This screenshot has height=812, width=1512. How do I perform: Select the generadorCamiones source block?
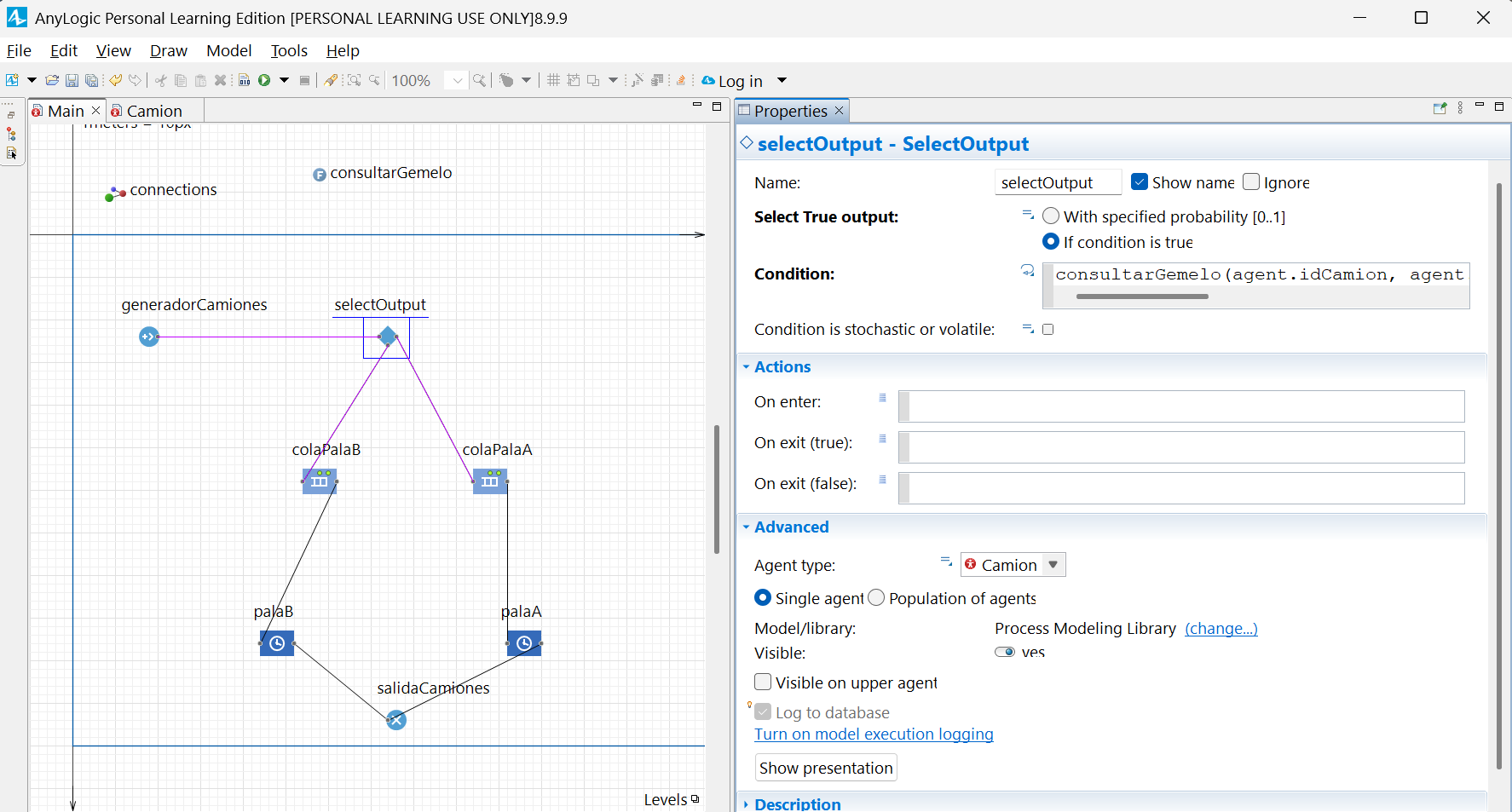click(x=149, y=337)
